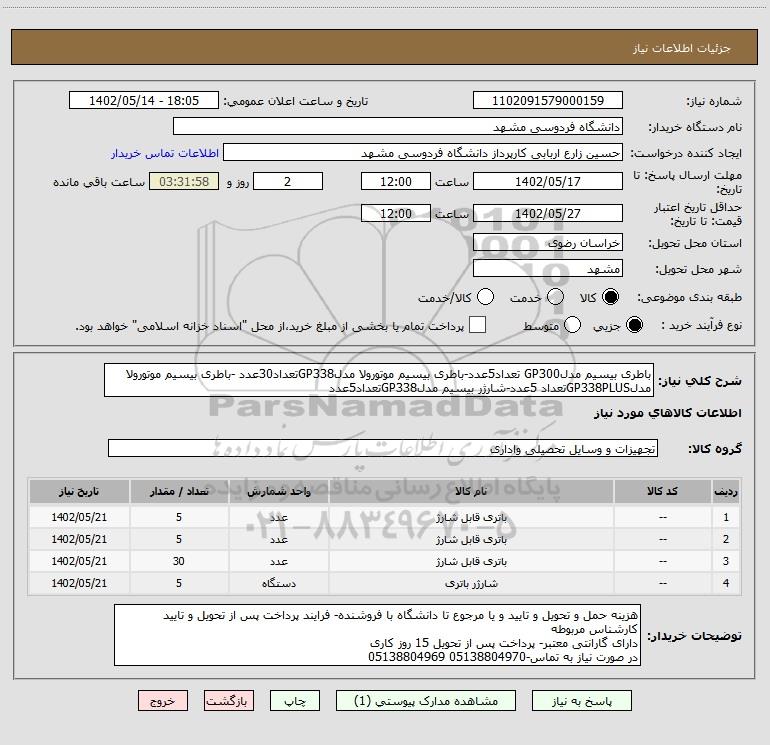Click the price validity date 1402/05/27
770x745 pixels.
pos(548,213)
